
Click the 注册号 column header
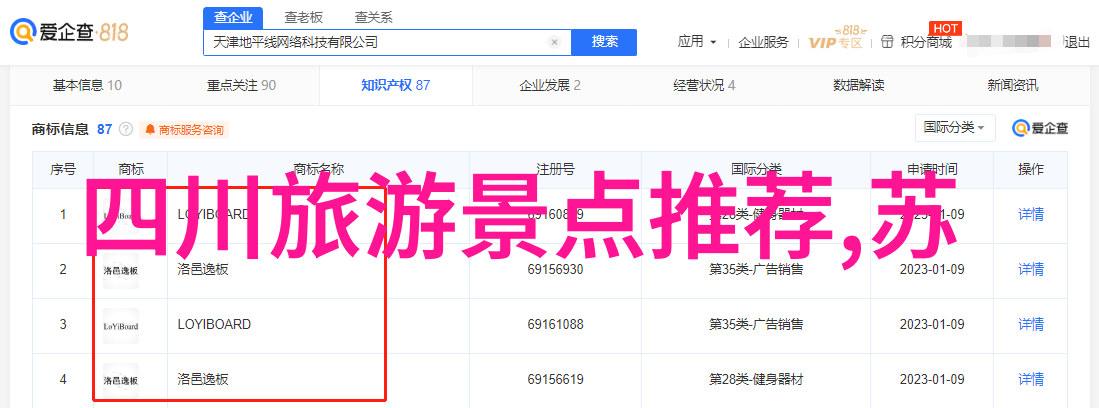(x=555, y=169)
